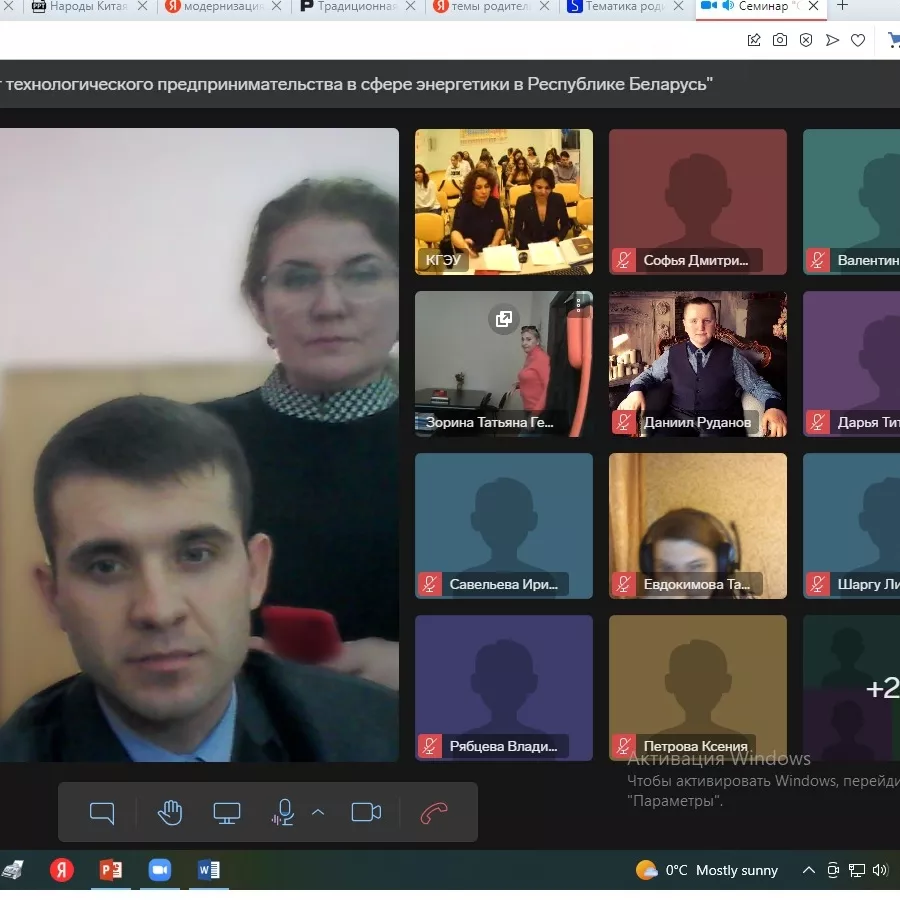Toggle the microphone on or off
This screenshot has width=900, height=900.
(x=284, y=813)
